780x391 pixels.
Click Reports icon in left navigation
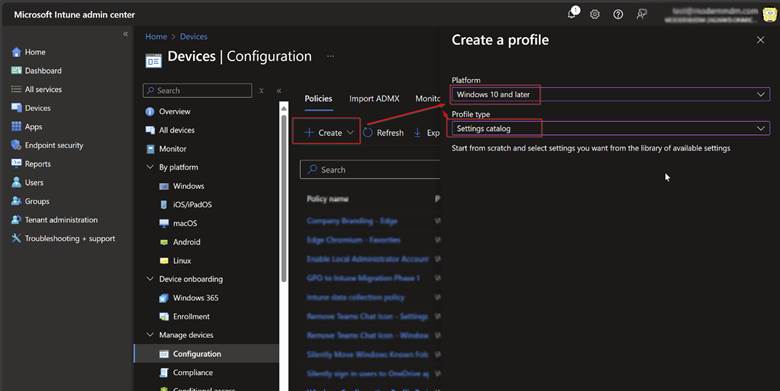(16, 164)
